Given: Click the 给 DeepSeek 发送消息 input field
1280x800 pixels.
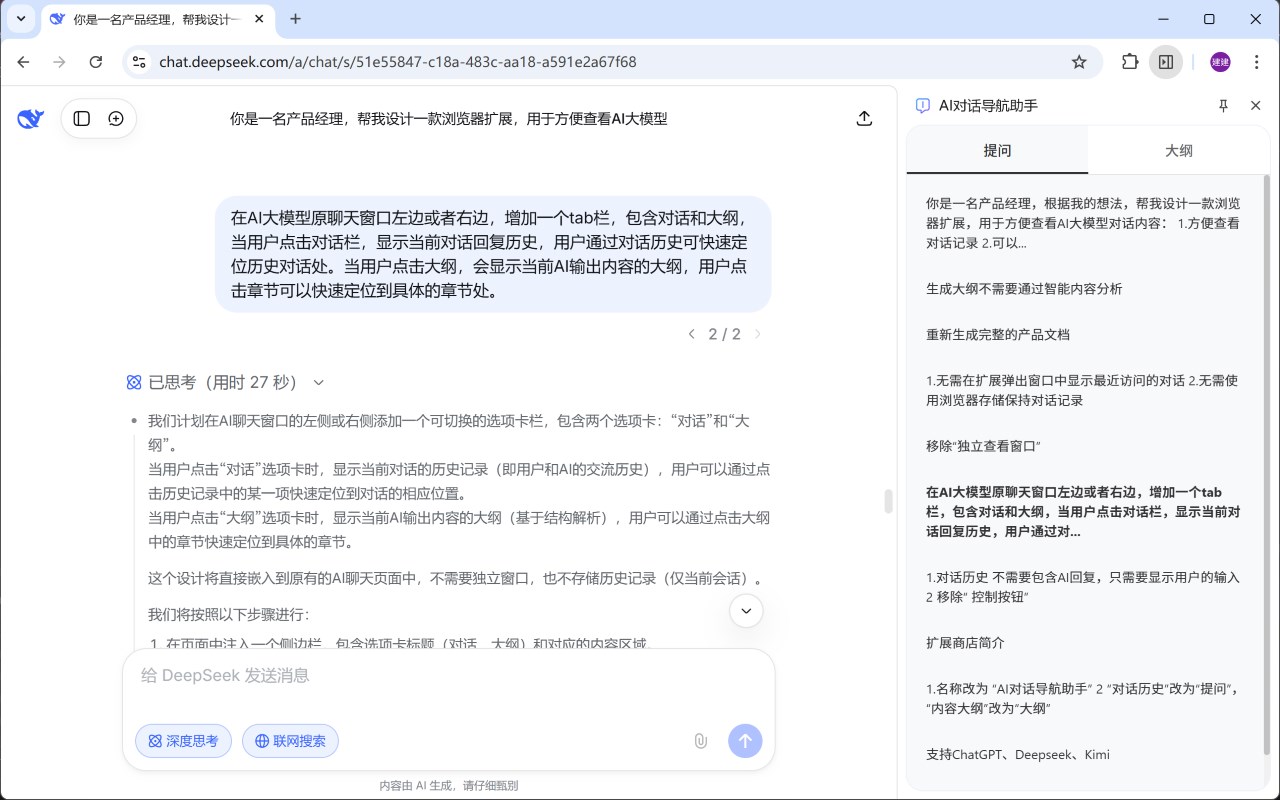Looking at the screenshot, I should pyautogui.click(x=448, y=676).
